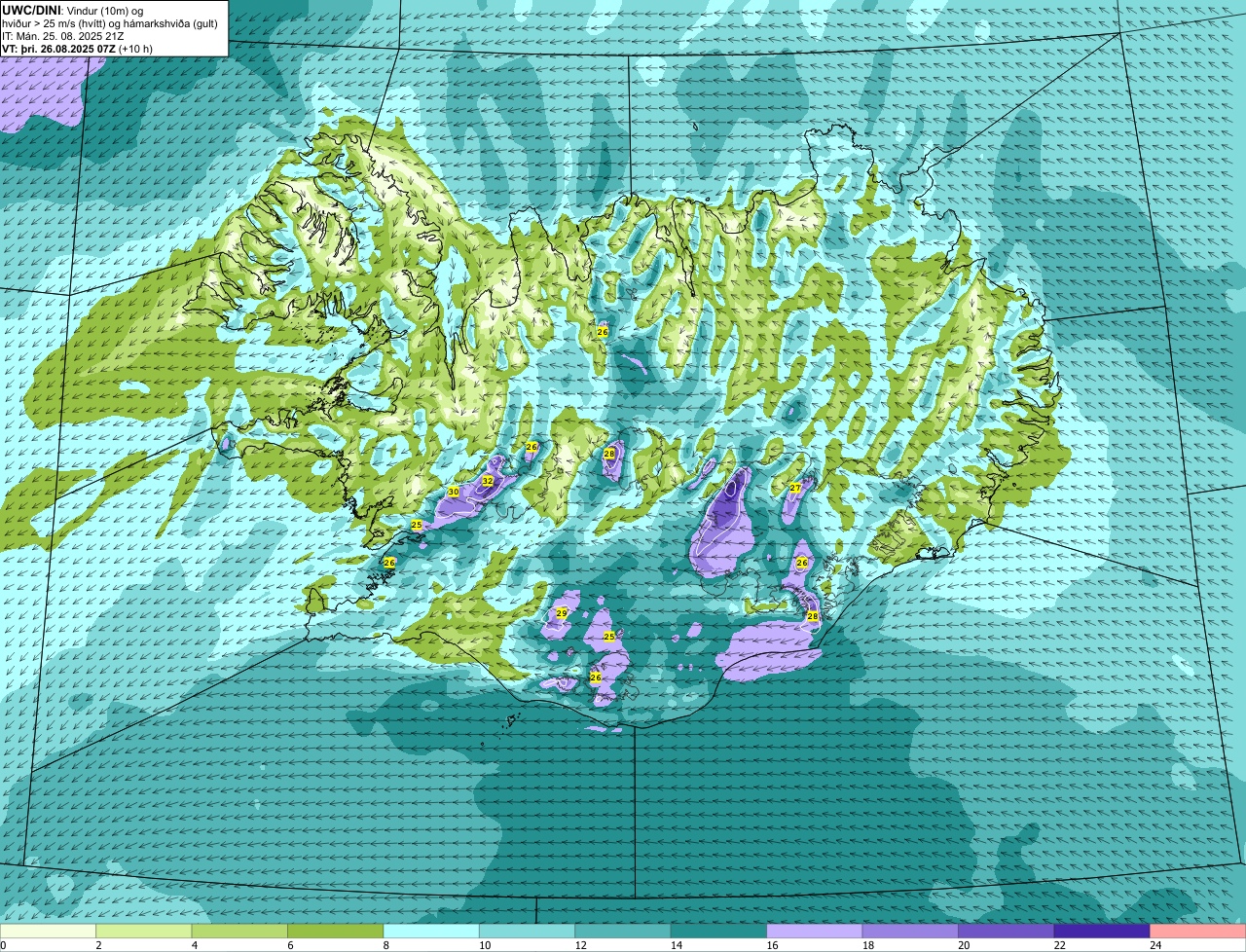Screen dimensions: 1246x952
Task: Pick the 12–14 medium teal colorbar swatch
Action: (x=623, y=931)
